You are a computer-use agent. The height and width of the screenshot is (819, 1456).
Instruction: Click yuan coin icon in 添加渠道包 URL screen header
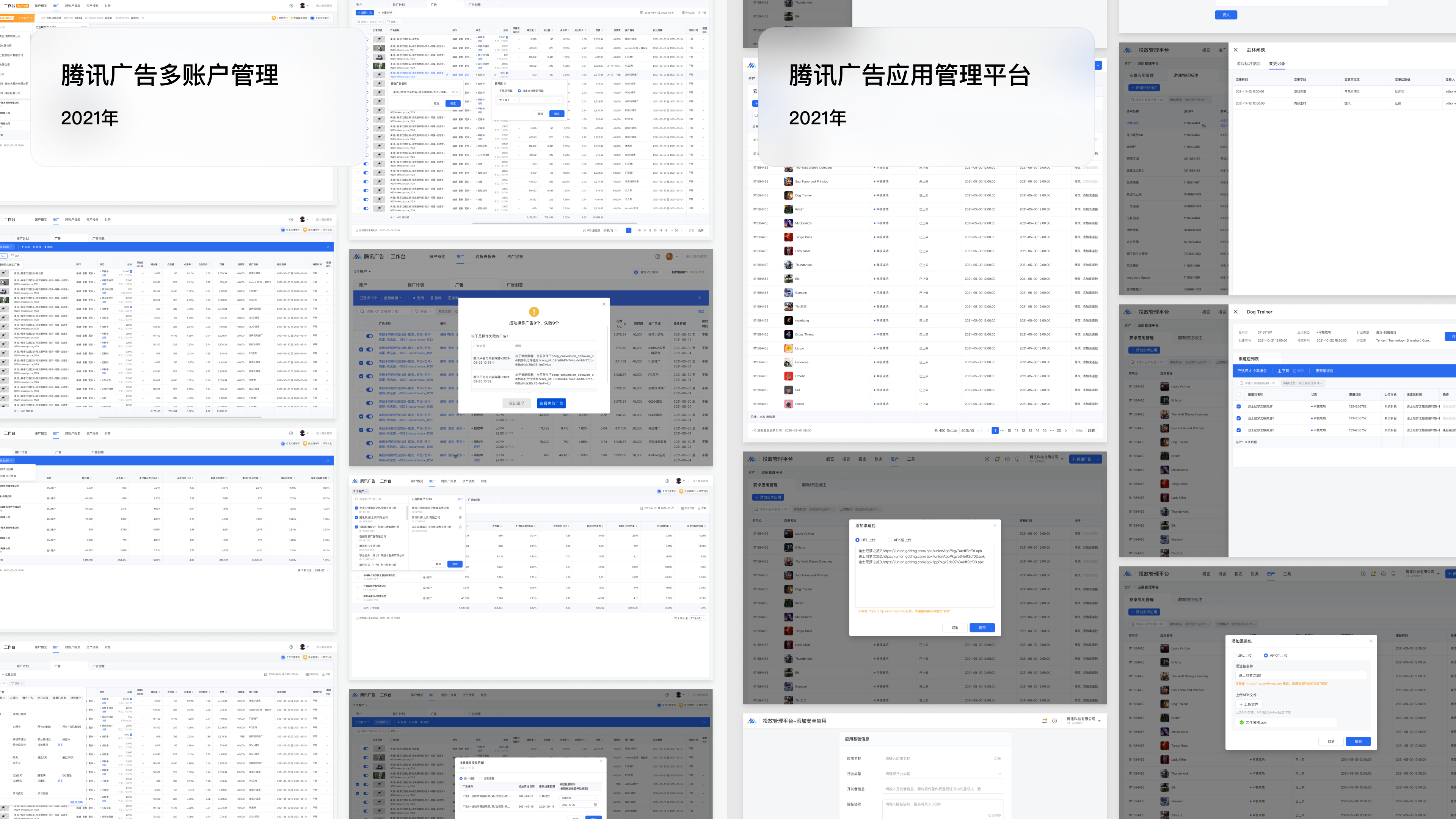(x=987, y=459)
